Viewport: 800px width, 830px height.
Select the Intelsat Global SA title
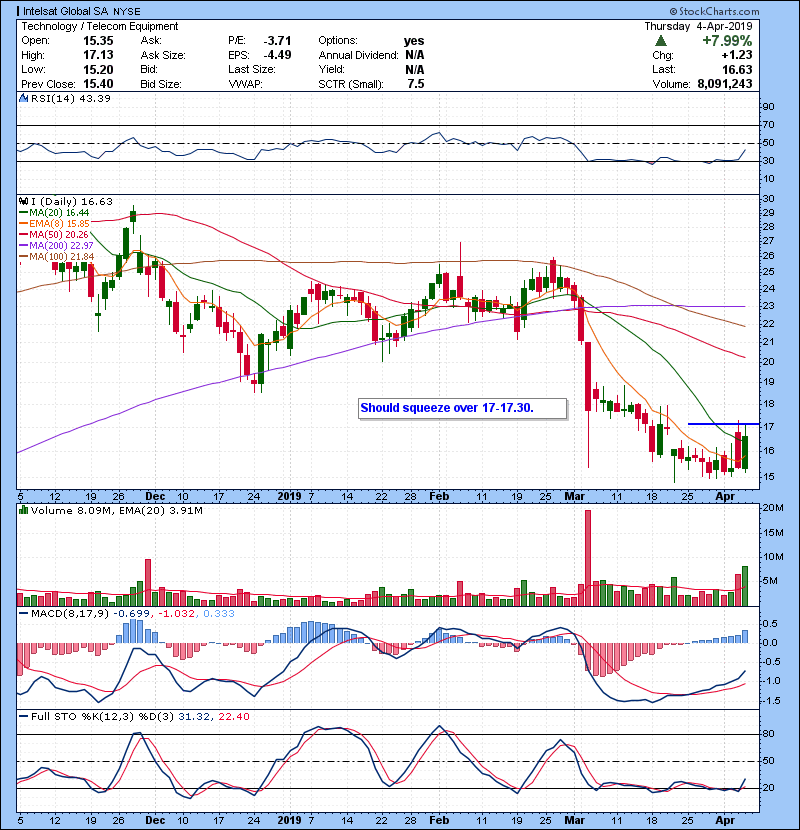[66, 11]
